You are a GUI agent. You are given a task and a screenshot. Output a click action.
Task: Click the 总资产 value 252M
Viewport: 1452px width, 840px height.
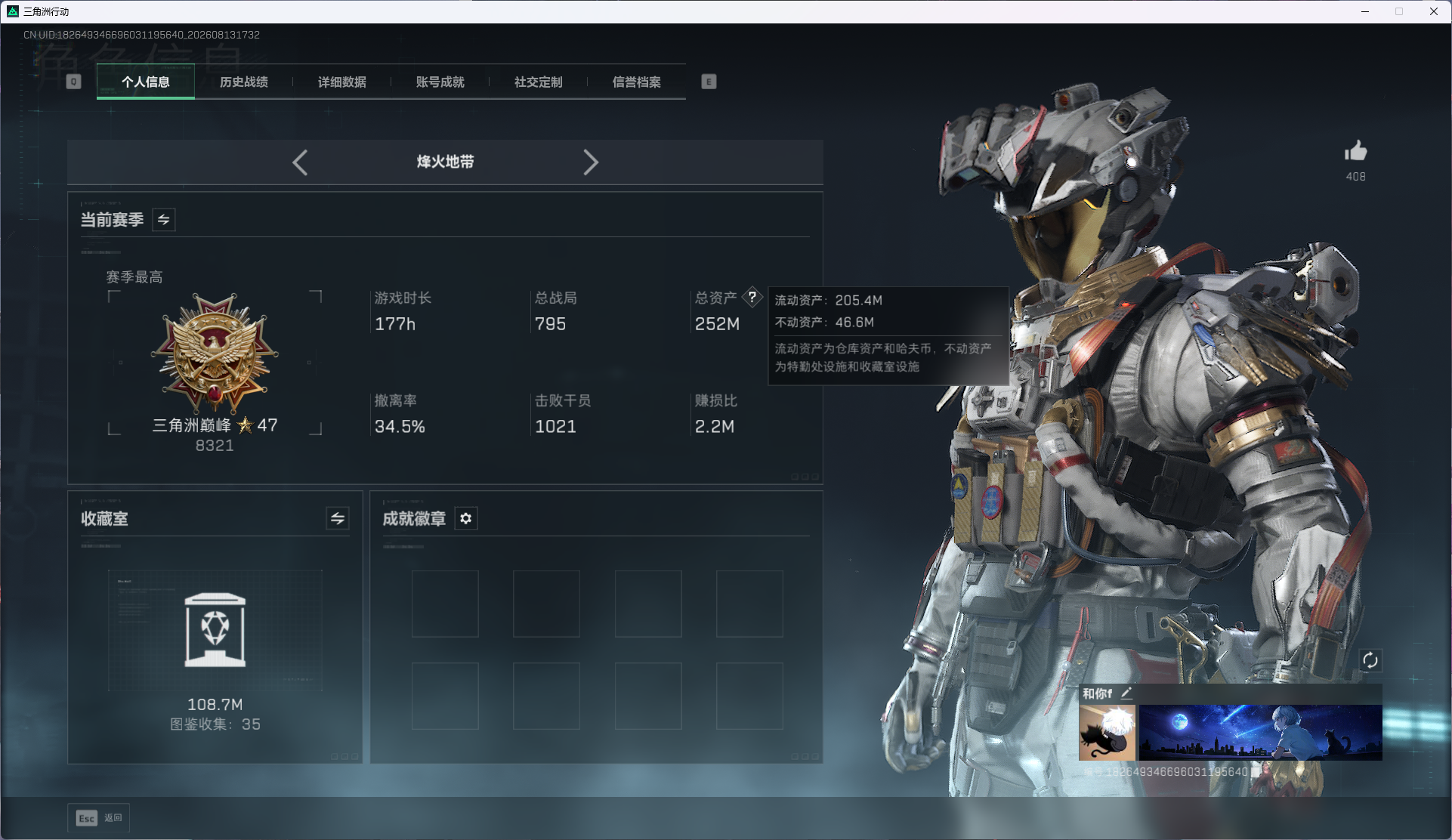(x=717, y=324)
